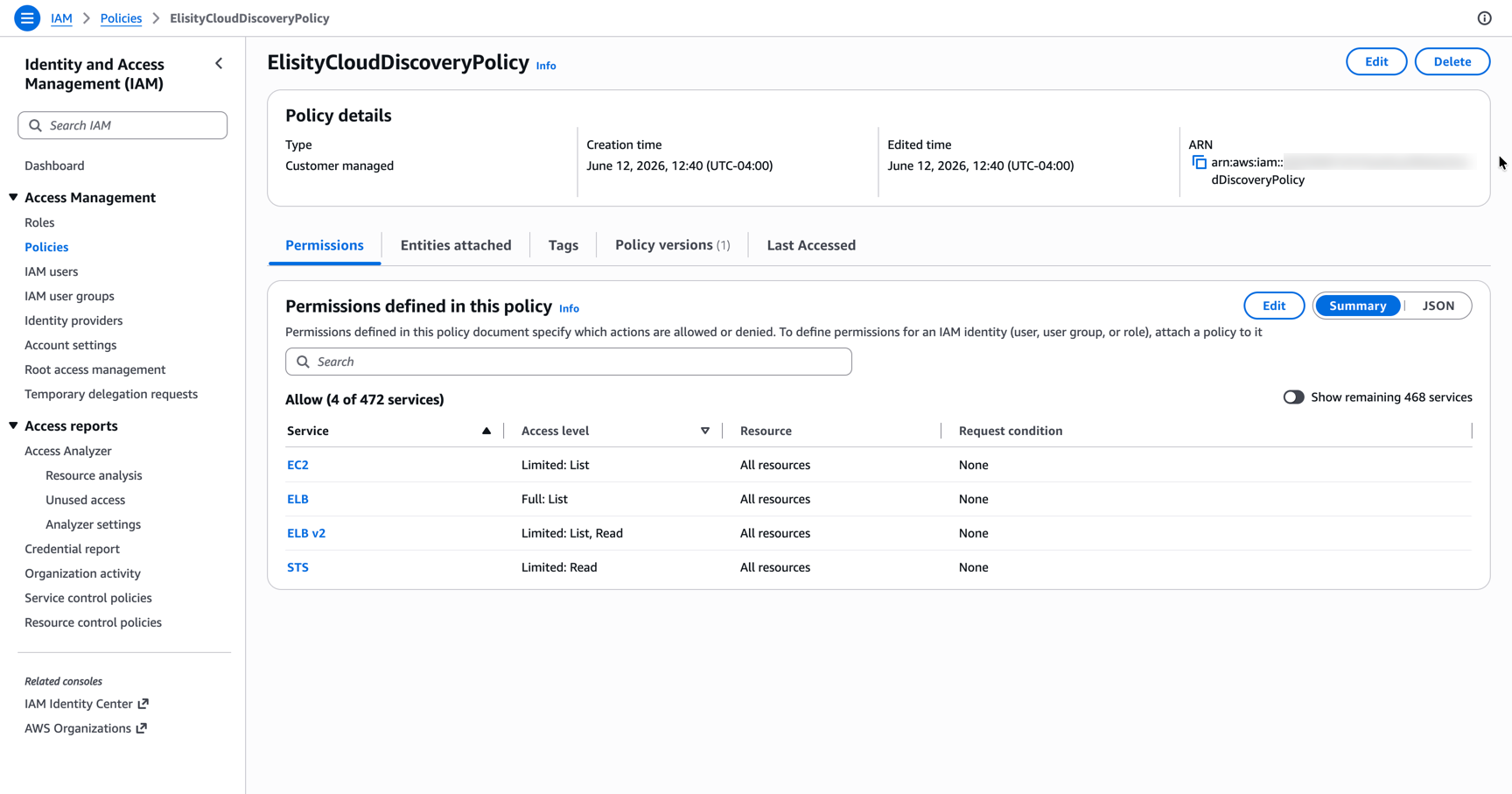
Task: Open AWS Organizations external link icon
Action: point(142,727)
